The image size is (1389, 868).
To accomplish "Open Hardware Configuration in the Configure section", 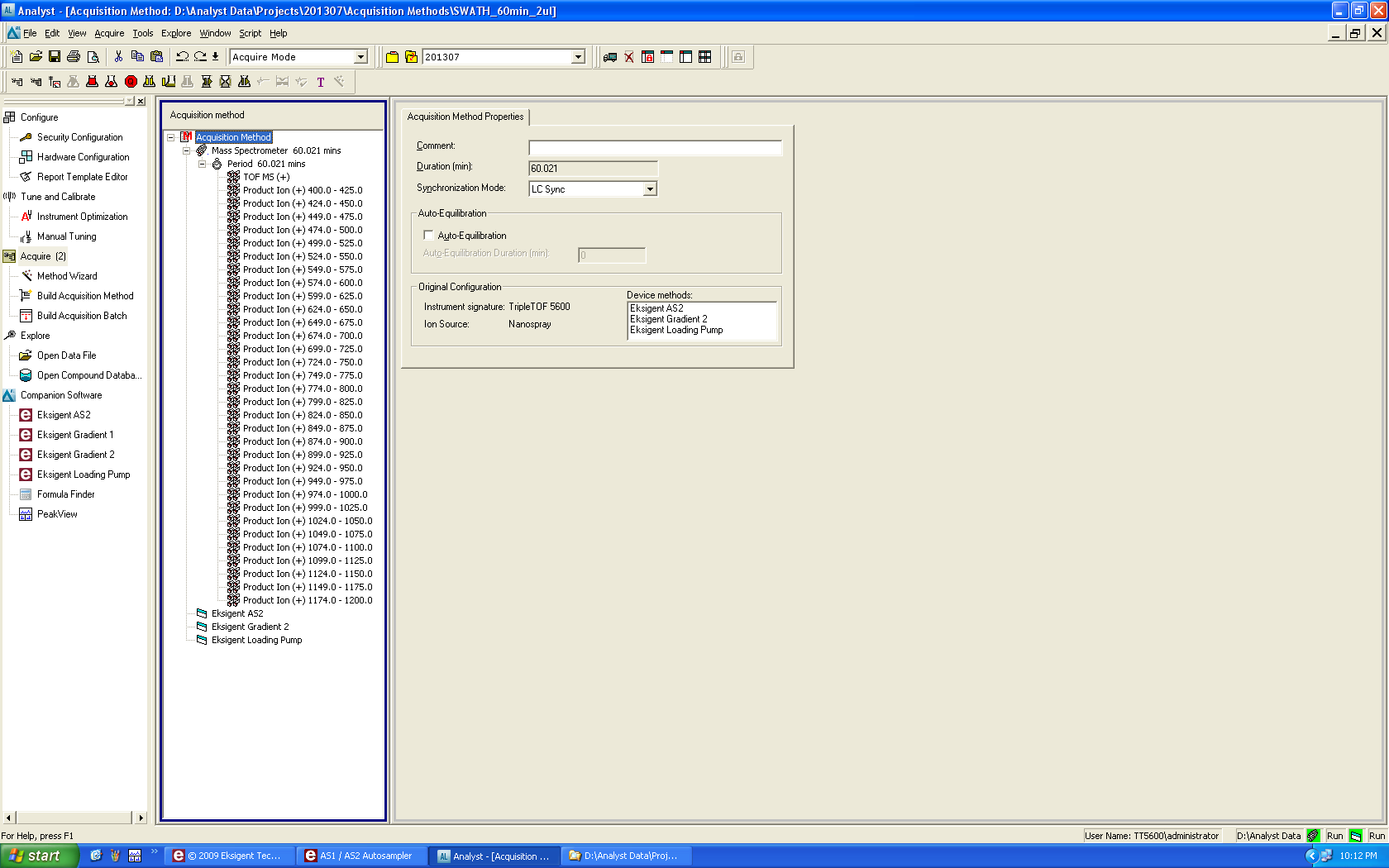I will coord(83,157).
